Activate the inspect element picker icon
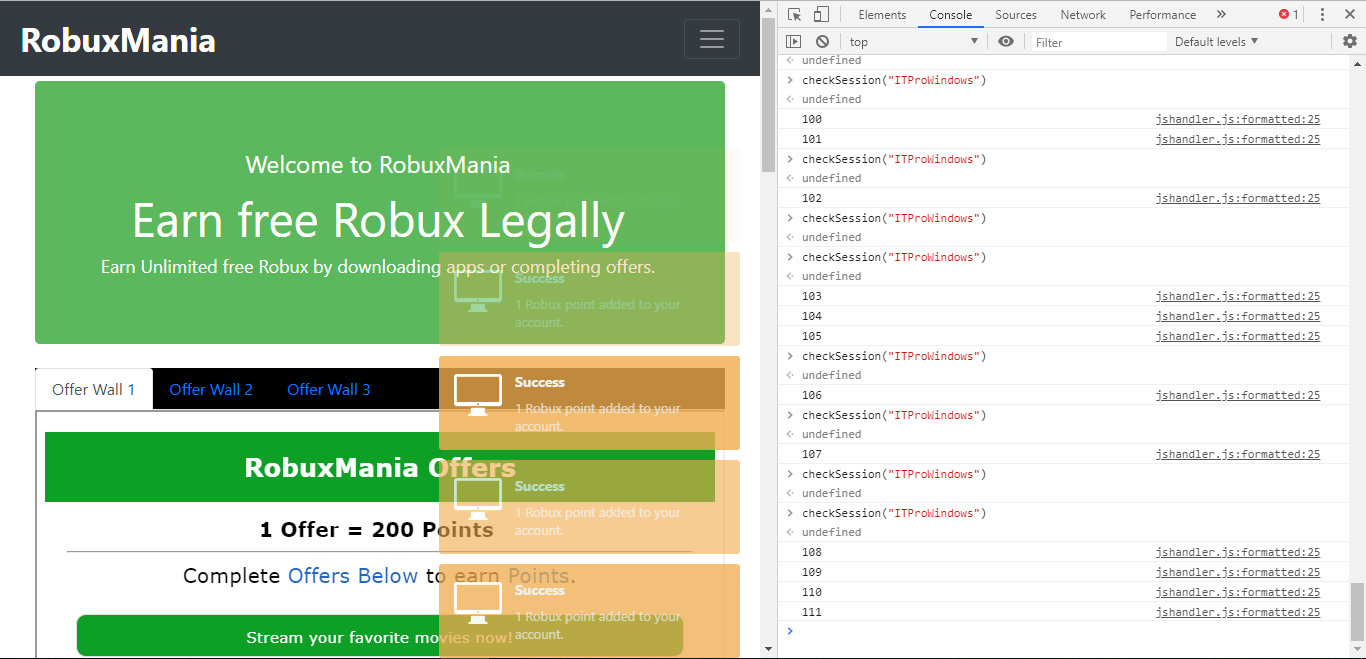 (x=794, y=14)
